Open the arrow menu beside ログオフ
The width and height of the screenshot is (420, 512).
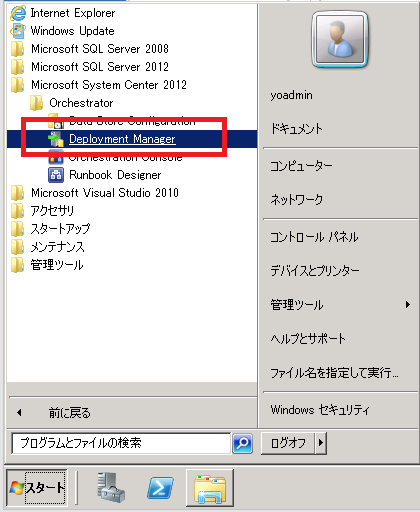pyautogui.click(x=321, y=443)
